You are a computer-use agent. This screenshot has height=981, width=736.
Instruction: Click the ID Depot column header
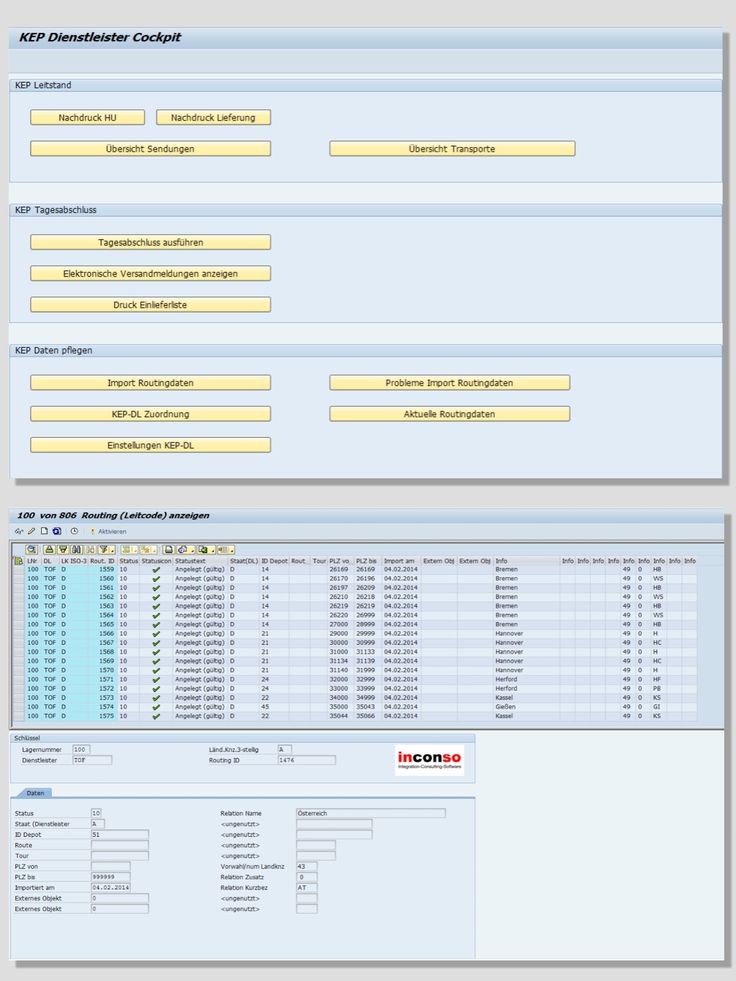274,561
